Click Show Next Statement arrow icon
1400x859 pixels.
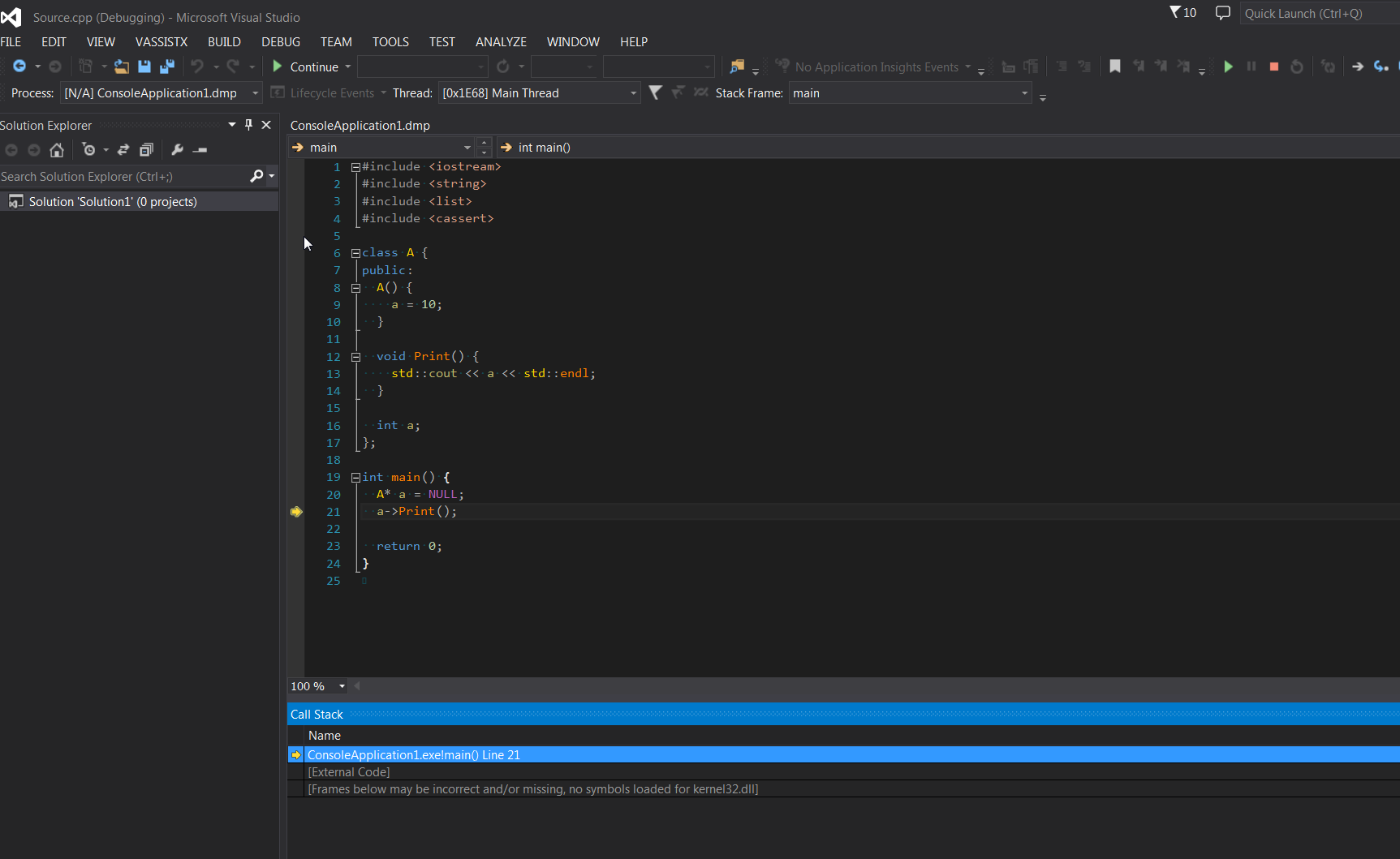1358,67
